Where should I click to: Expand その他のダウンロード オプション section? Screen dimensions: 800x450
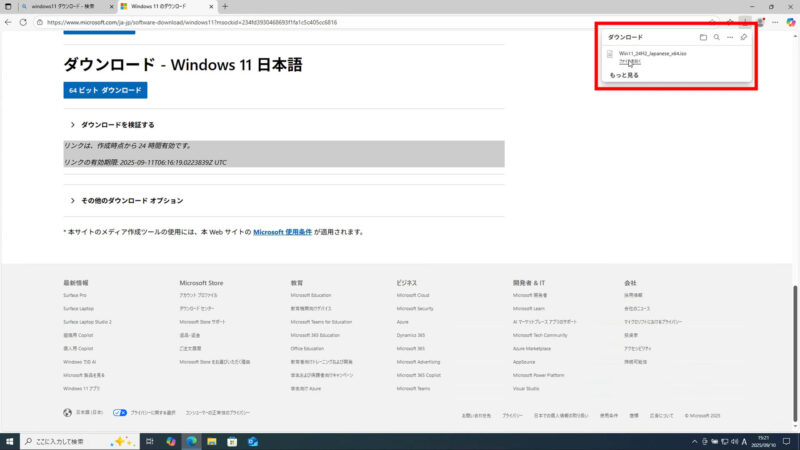(131, 201)
